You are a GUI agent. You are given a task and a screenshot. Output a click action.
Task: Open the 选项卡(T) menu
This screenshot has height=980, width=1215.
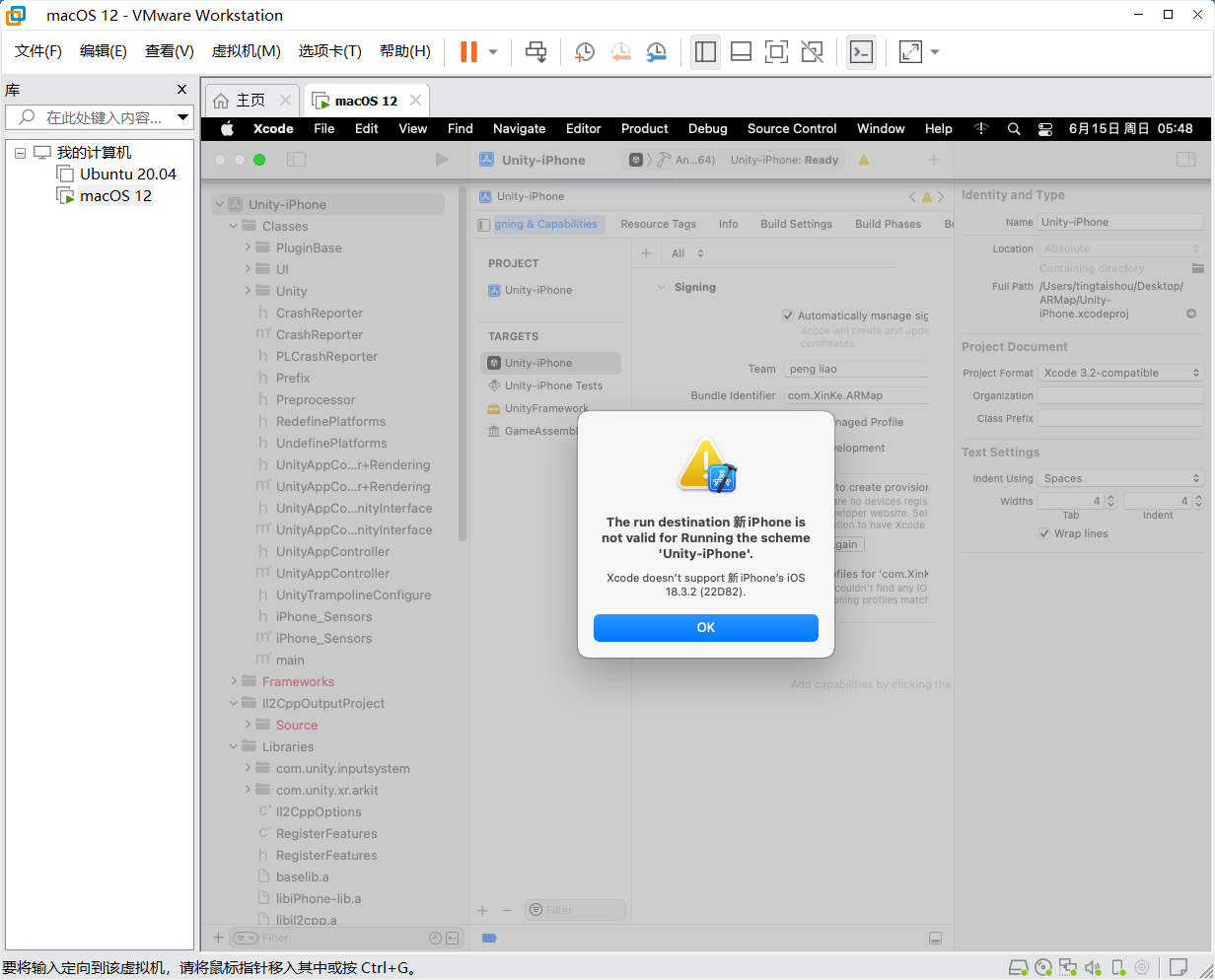pos(330,51)
